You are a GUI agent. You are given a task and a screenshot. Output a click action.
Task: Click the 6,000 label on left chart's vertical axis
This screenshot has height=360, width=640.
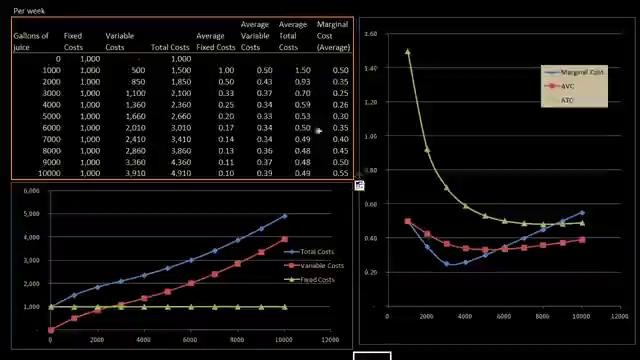coord(31,191)
